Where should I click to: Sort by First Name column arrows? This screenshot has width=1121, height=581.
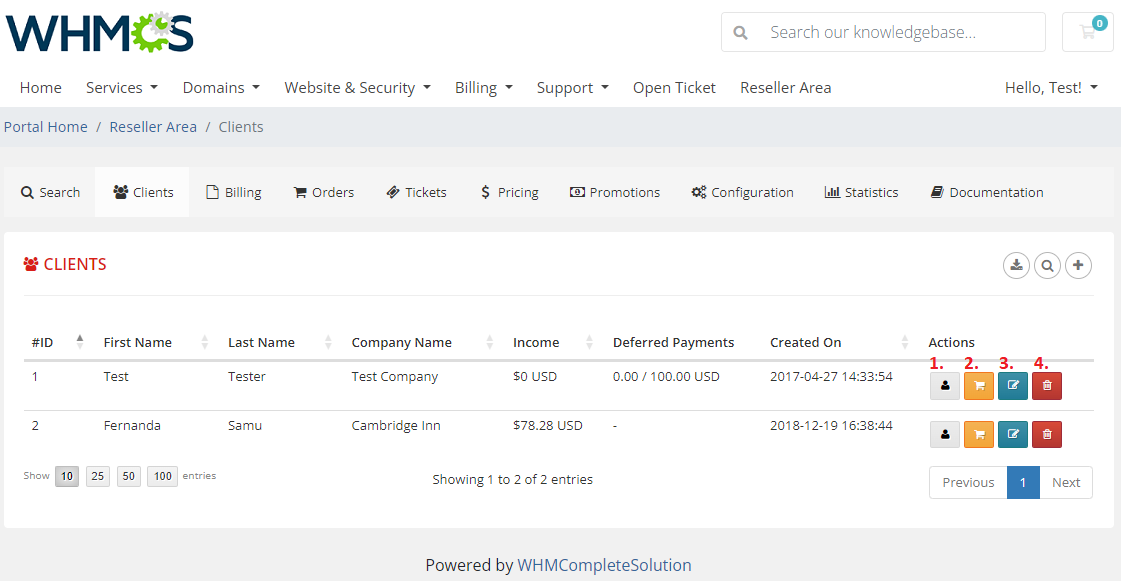point(204,342)
